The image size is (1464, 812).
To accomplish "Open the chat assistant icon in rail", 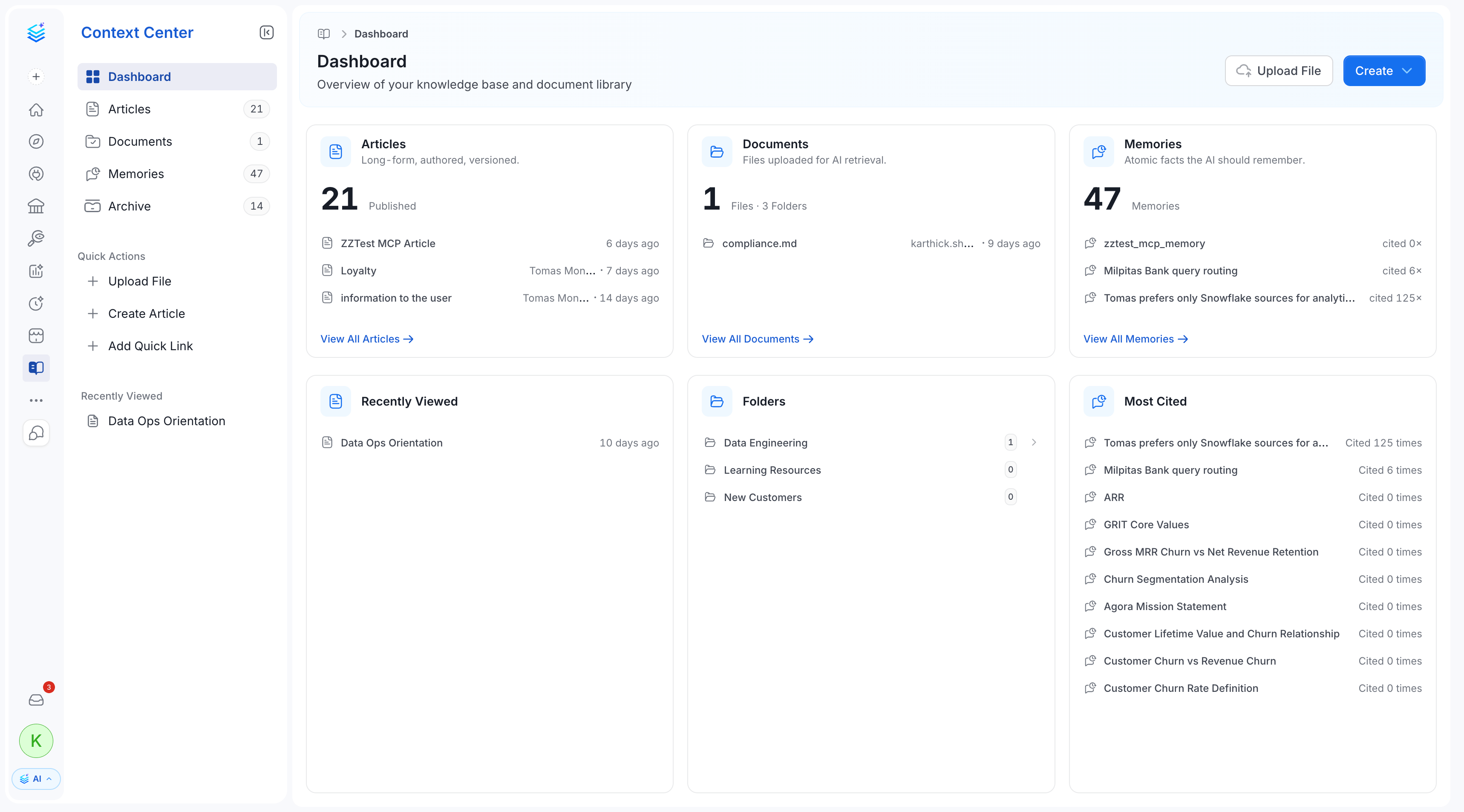I will (36, 433).
